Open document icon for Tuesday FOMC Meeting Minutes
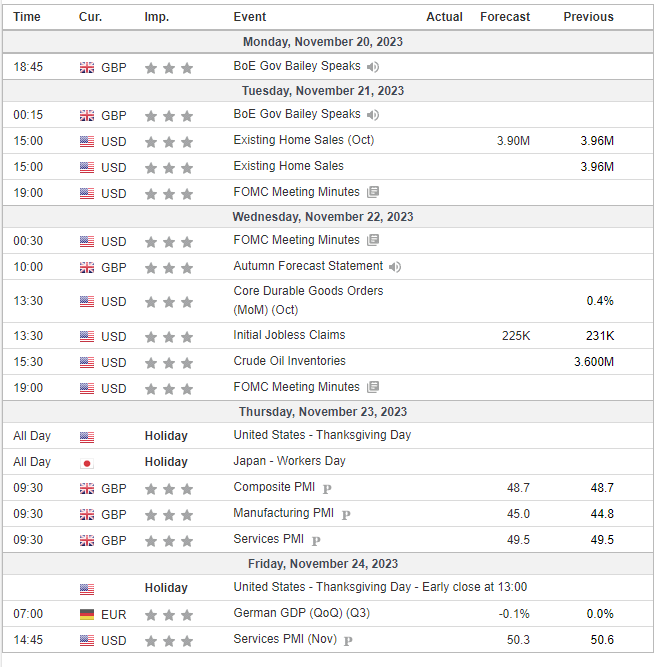Viewport: 661px width, 667px height. click(373, 192)
